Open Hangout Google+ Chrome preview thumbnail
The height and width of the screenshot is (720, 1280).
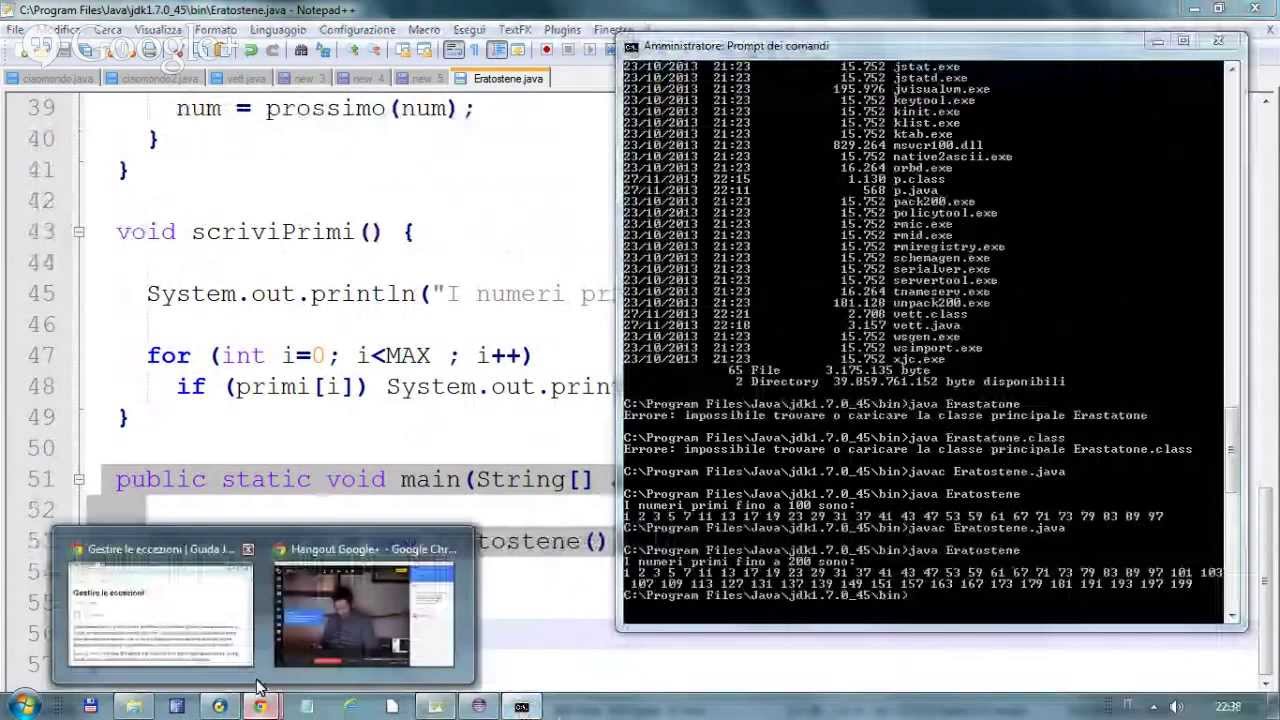click(x=364, y=614)
